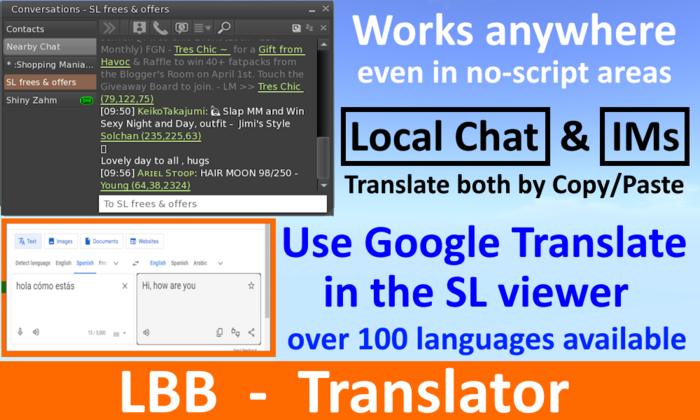The width and height of the screenshot is (700, 420).
Task: Share the translation with share icon
Action: (251, 332)
